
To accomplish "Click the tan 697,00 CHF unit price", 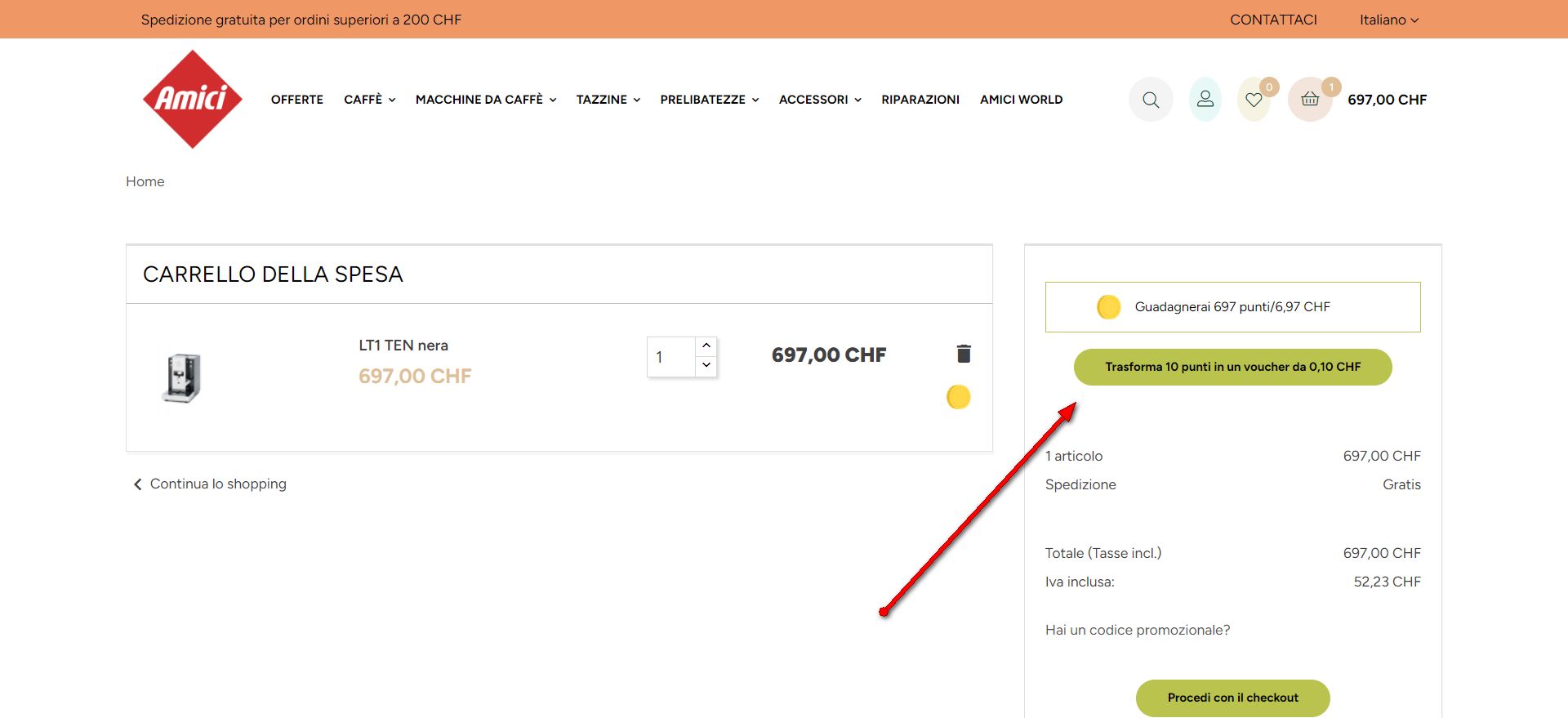I will pyautogui.click(x=415, y=376).
